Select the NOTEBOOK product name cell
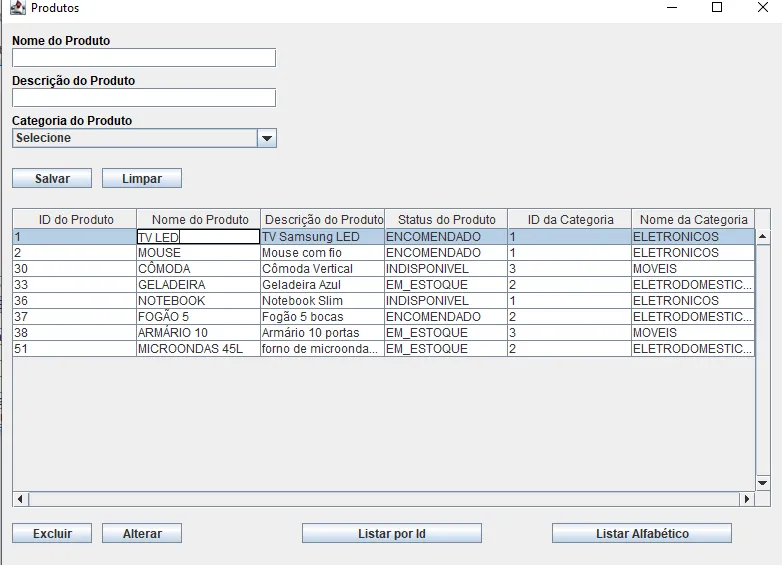The width and height of the screenshot is (782, 565). [198, 301]
